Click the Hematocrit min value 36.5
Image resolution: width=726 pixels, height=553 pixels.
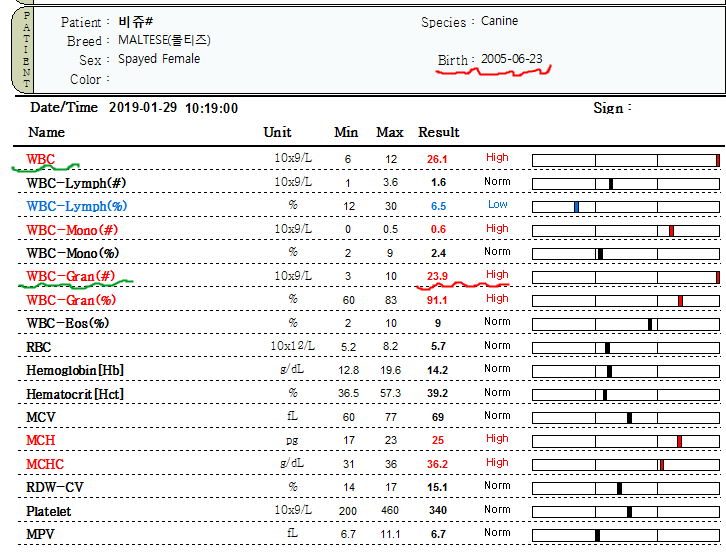(x=348, y=394)
